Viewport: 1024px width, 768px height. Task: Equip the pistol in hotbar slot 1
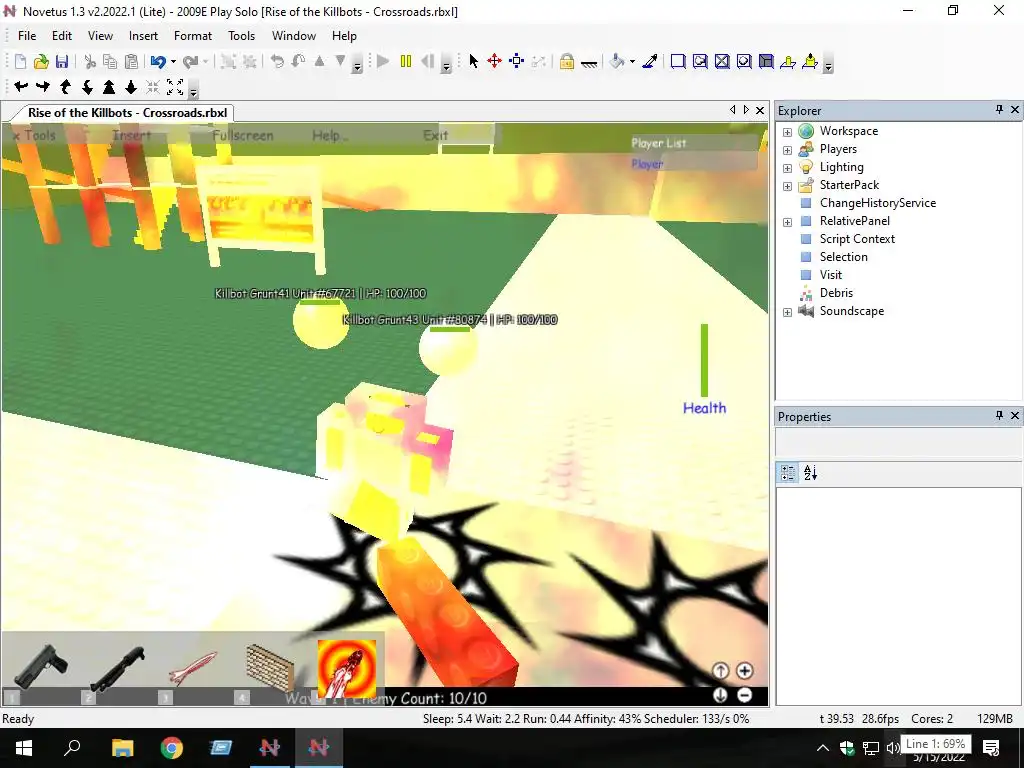click(x=40, y=666)
